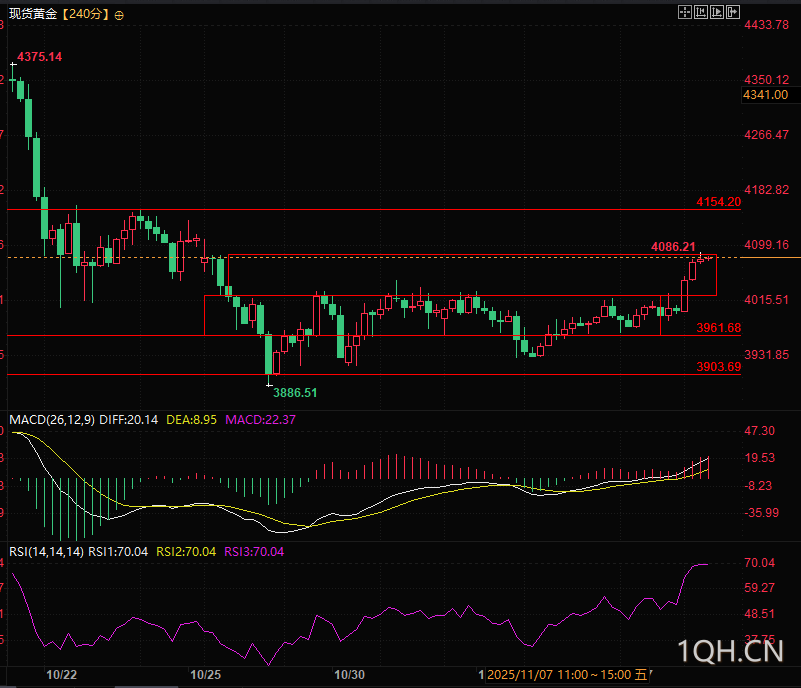The image size is (801, 688).
Task: Select the RSI(14,14,14) indicator label
Action: point(45,551)
